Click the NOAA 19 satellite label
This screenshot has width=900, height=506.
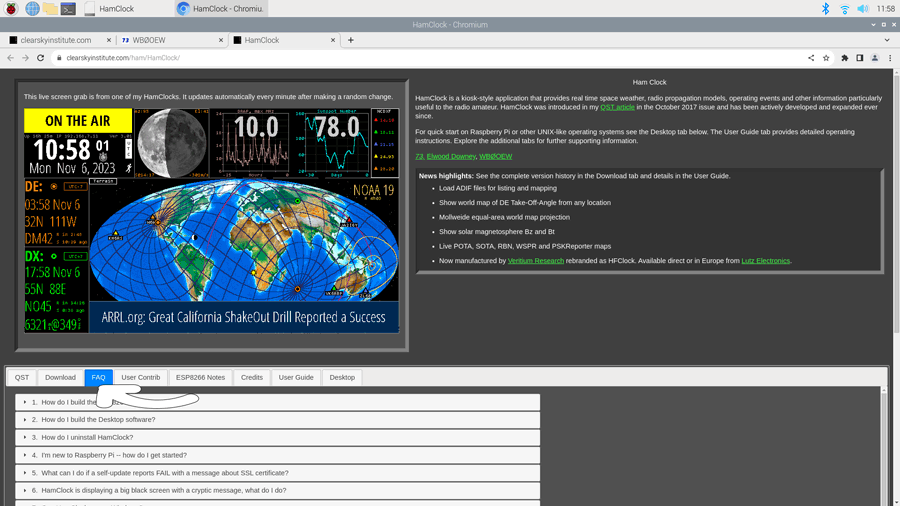tap(374, 190)
